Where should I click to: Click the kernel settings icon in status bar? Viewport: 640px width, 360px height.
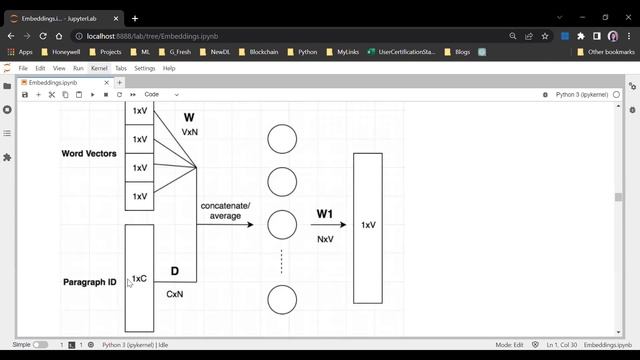(x=91, y=345)
